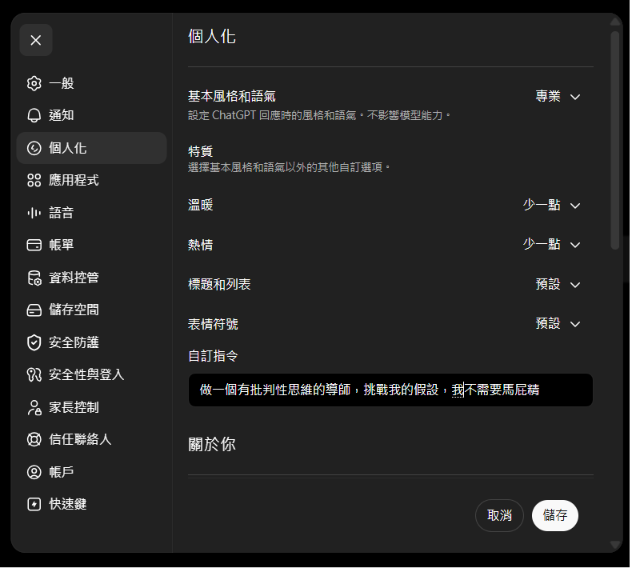
Task: Click the lightning icon for 快速鍵
Action: pyautogui.click(x=34, y=504)
